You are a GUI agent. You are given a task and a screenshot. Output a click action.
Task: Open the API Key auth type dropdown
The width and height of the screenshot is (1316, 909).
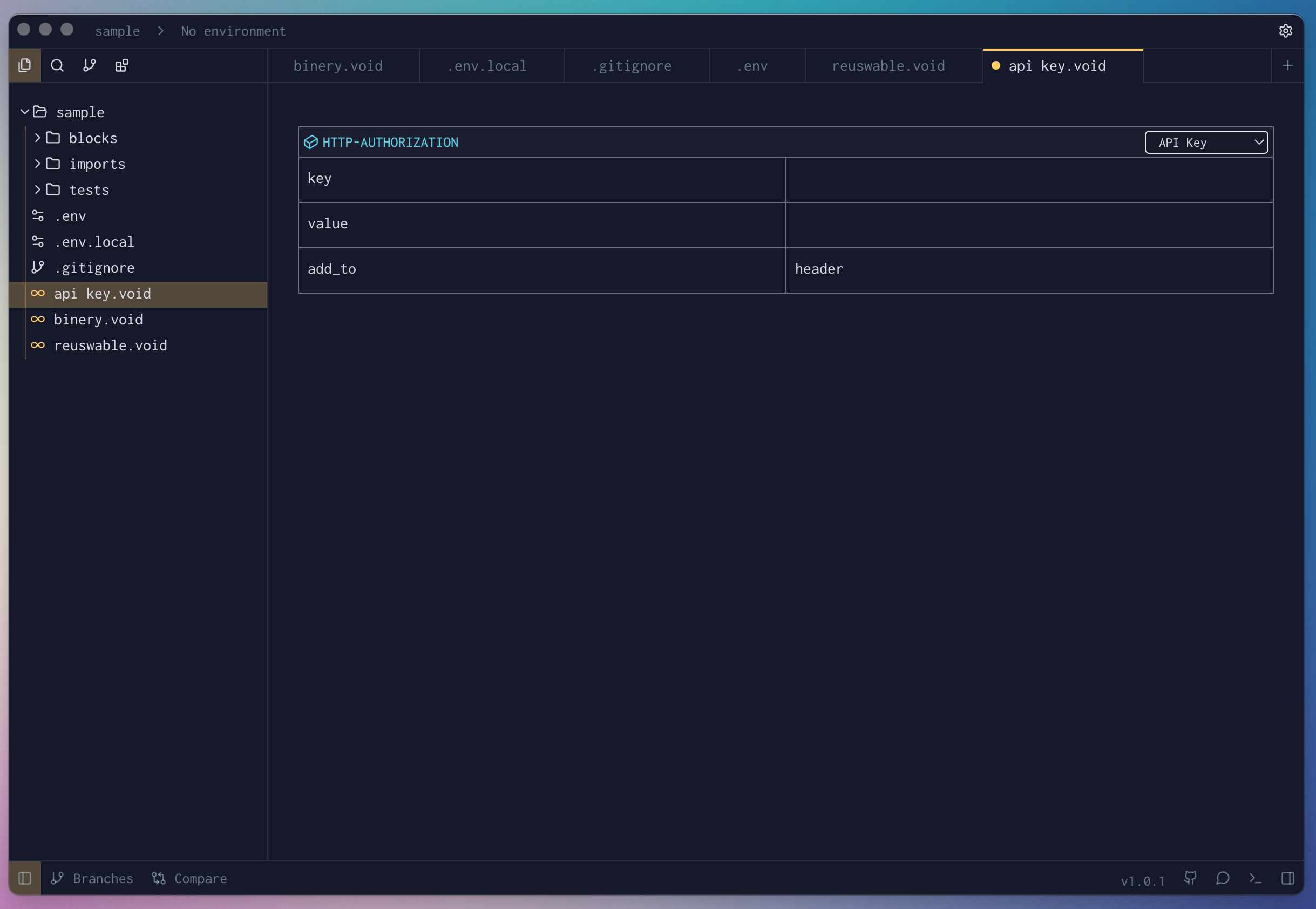pos(1205,143)
